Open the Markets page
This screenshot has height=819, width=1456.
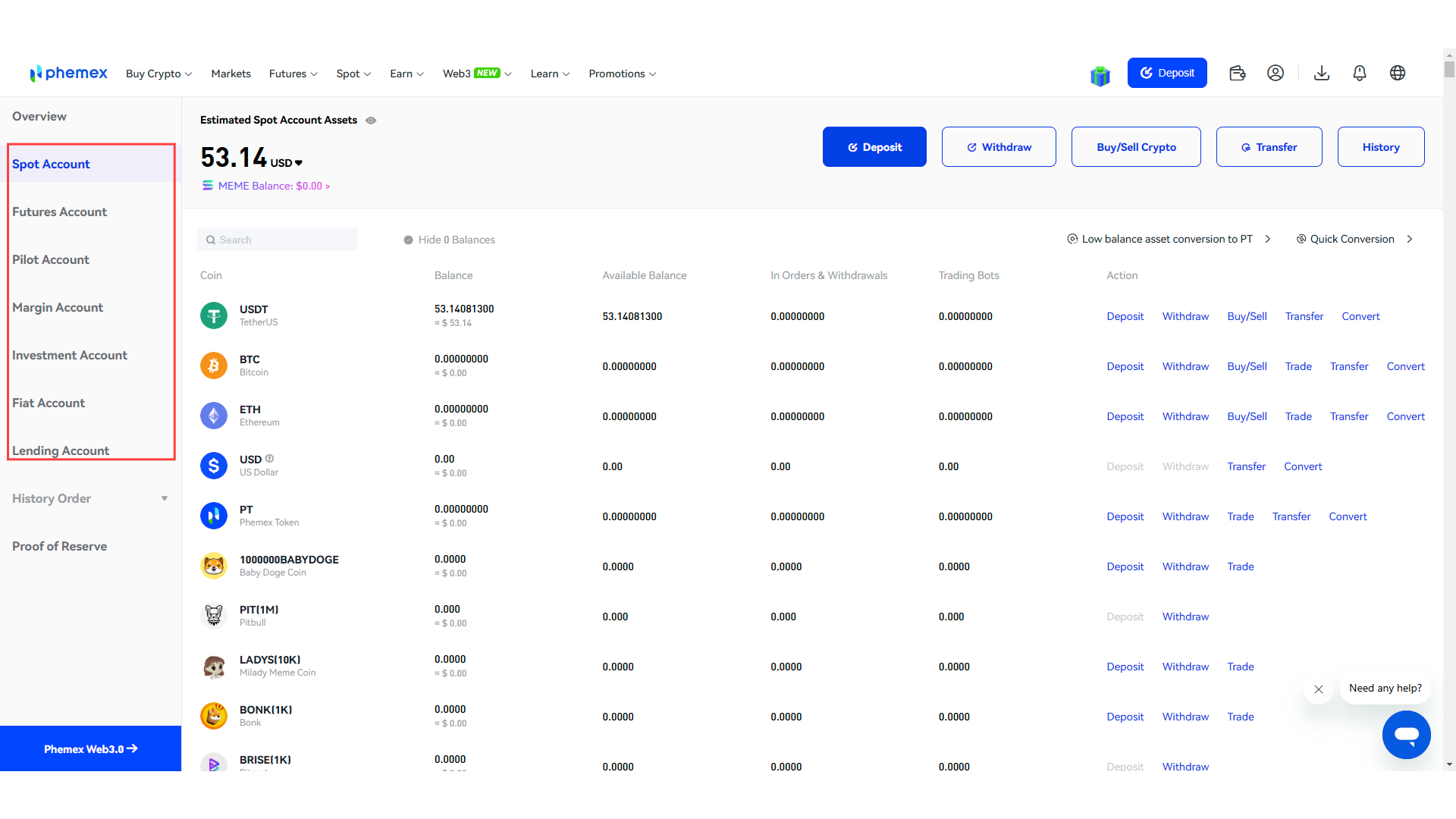tap(231, 74)
